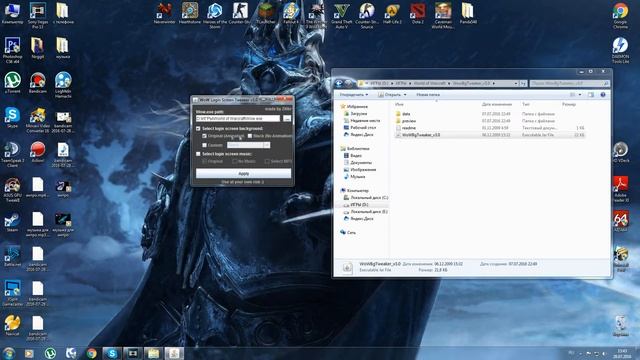Open Bandicam desktop shortcut
640x360 pixels.
(x=38, y=83)
